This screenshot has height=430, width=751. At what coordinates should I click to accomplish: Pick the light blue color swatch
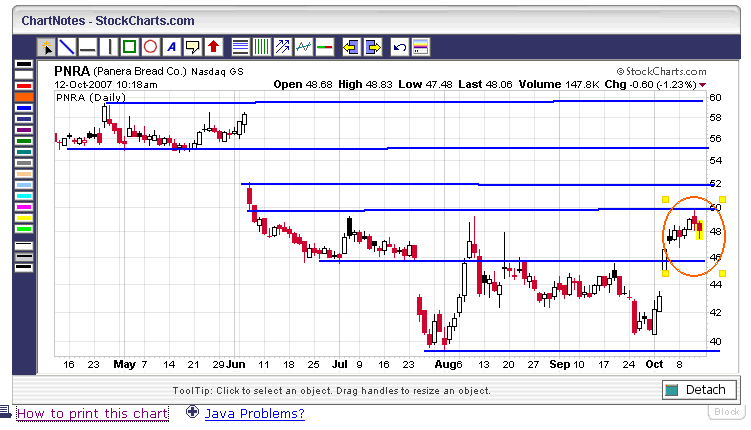(24, 185)
